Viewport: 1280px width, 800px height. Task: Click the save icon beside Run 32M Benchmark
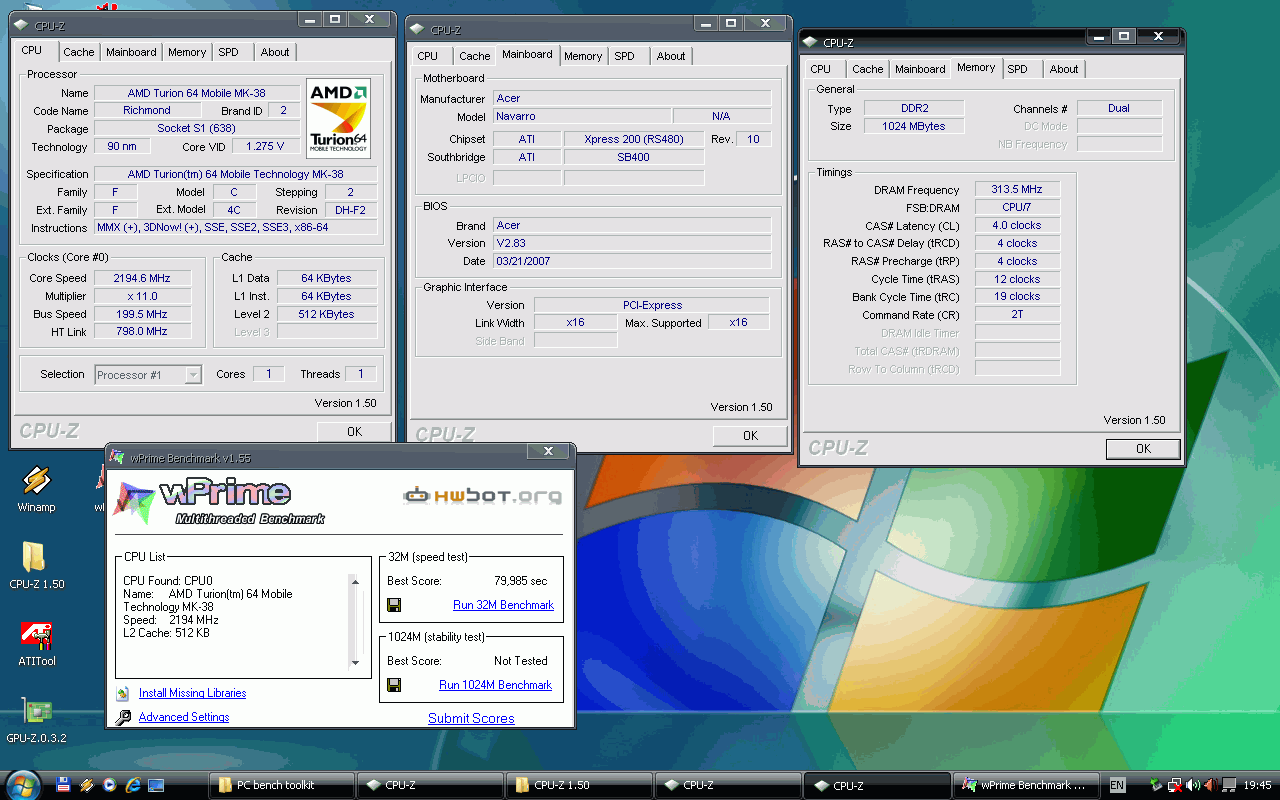click(x=394, y=605)
